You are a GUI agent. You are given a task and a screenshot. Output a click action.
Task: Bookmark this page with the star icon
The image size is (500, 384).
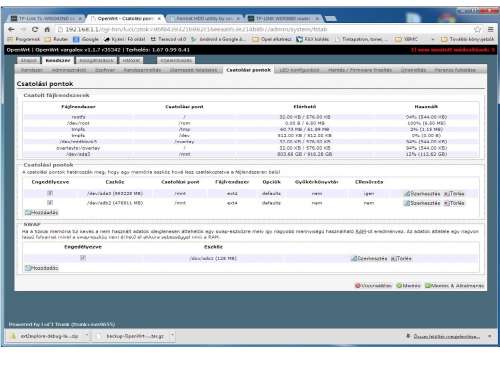coord(477,29)
